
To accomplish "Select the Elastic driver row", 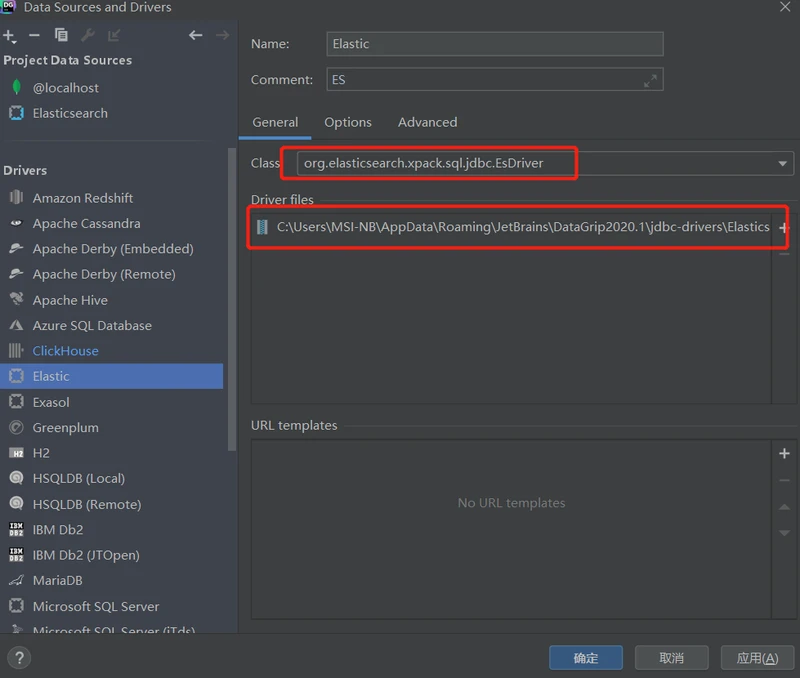I will (111, 376).
